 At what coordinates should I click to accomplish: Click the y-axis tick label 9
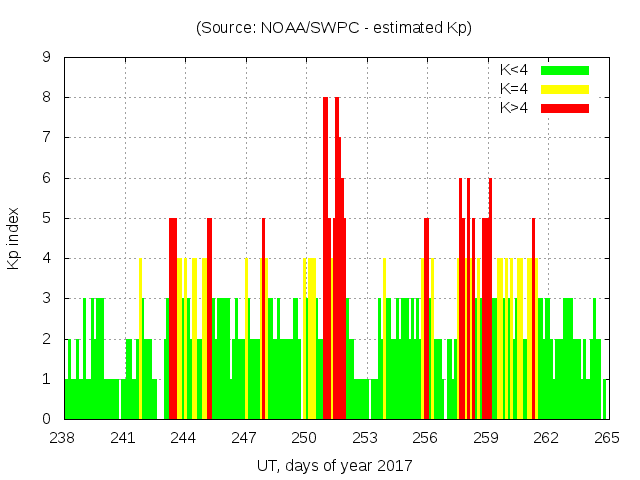(x=46, y=58)
